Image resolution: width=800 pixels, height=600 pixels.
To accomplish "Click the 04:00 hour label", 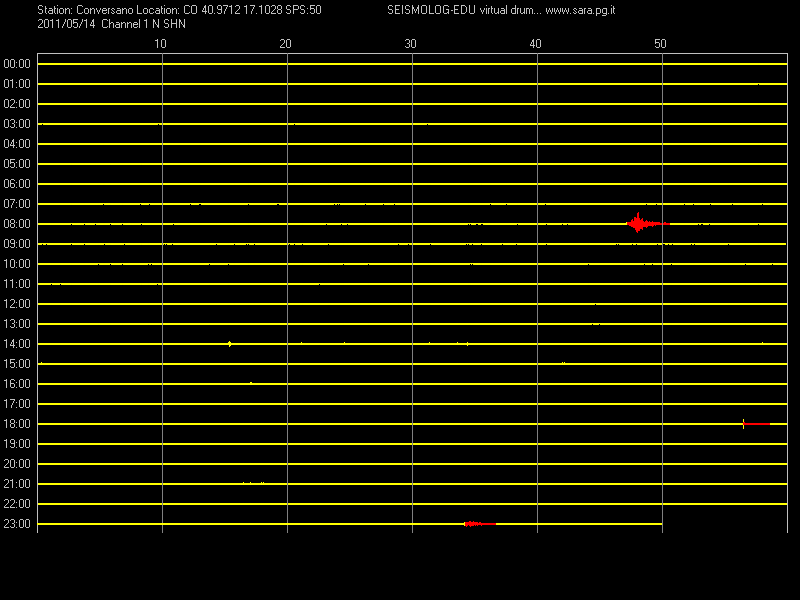I will [x=17, y=144].
